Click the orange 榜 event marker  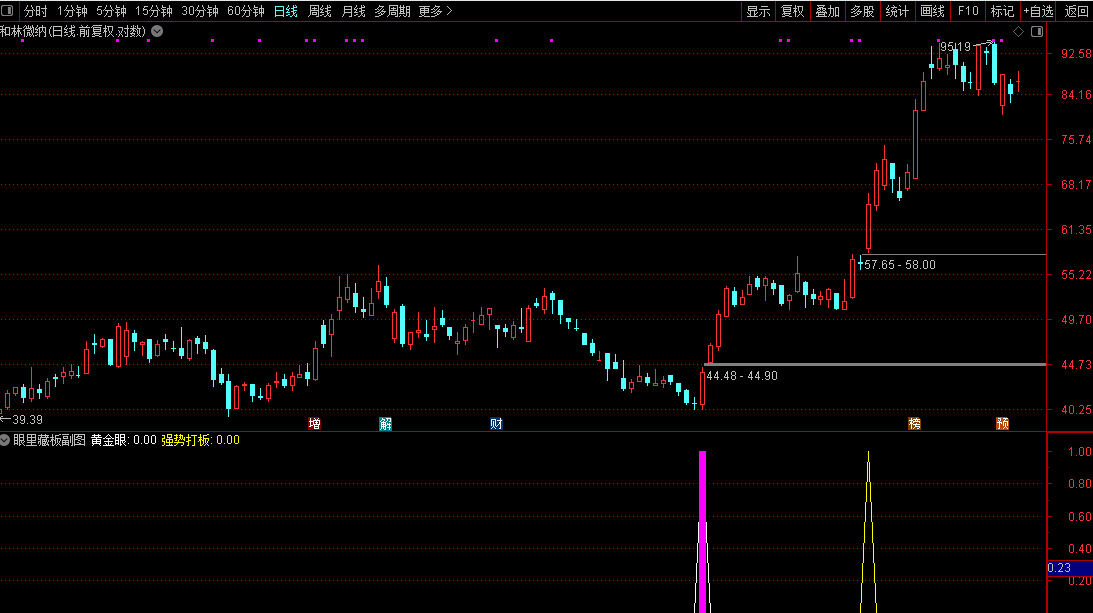tap(915, 423)
